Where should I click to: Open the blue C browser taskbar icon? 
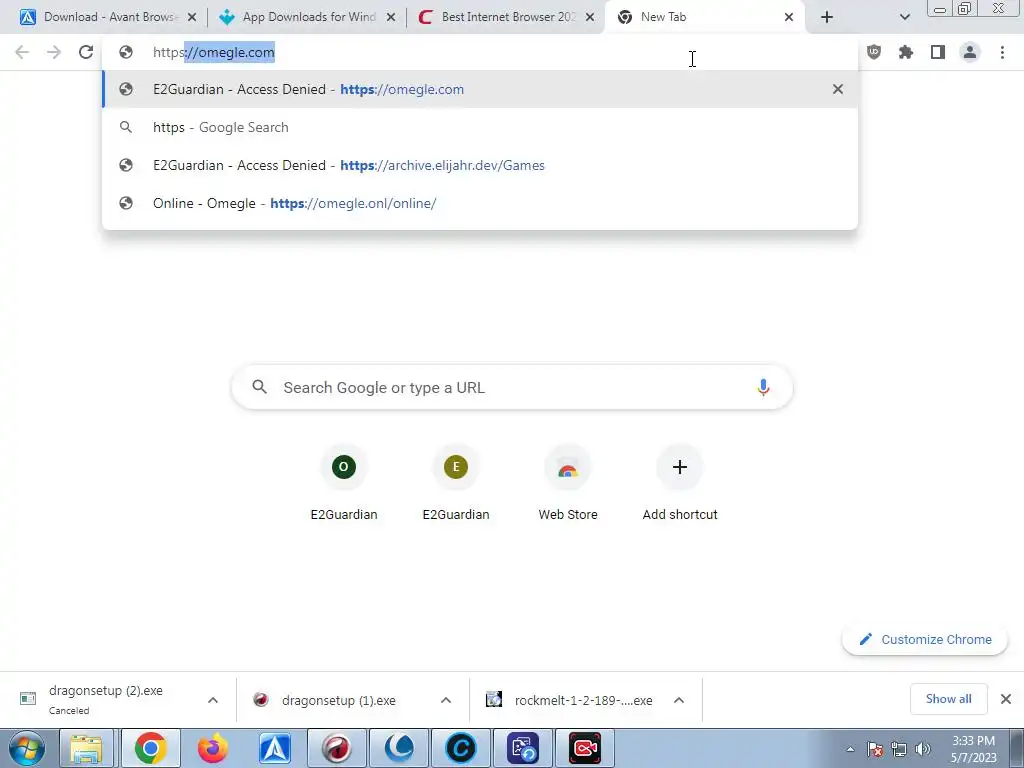pyautogui.click(x=461, y=748)
